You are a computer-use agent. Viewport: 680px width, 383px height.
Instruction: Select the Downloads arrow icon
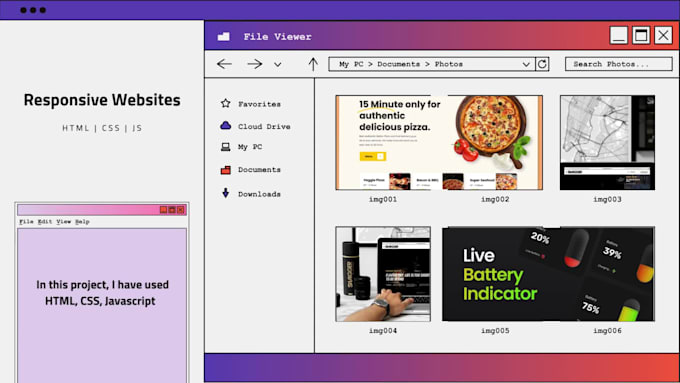(x=226, y=193)
